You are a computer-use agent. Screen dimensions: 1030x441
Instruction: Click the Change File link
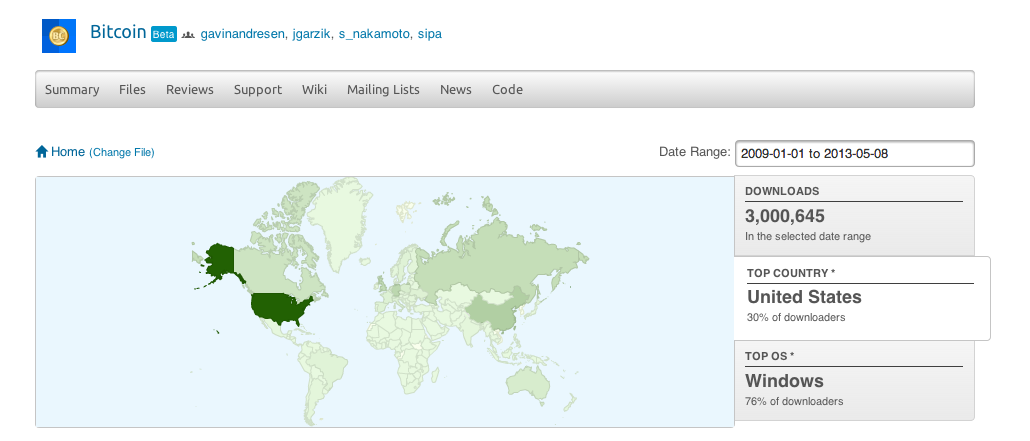coord(122,152)
